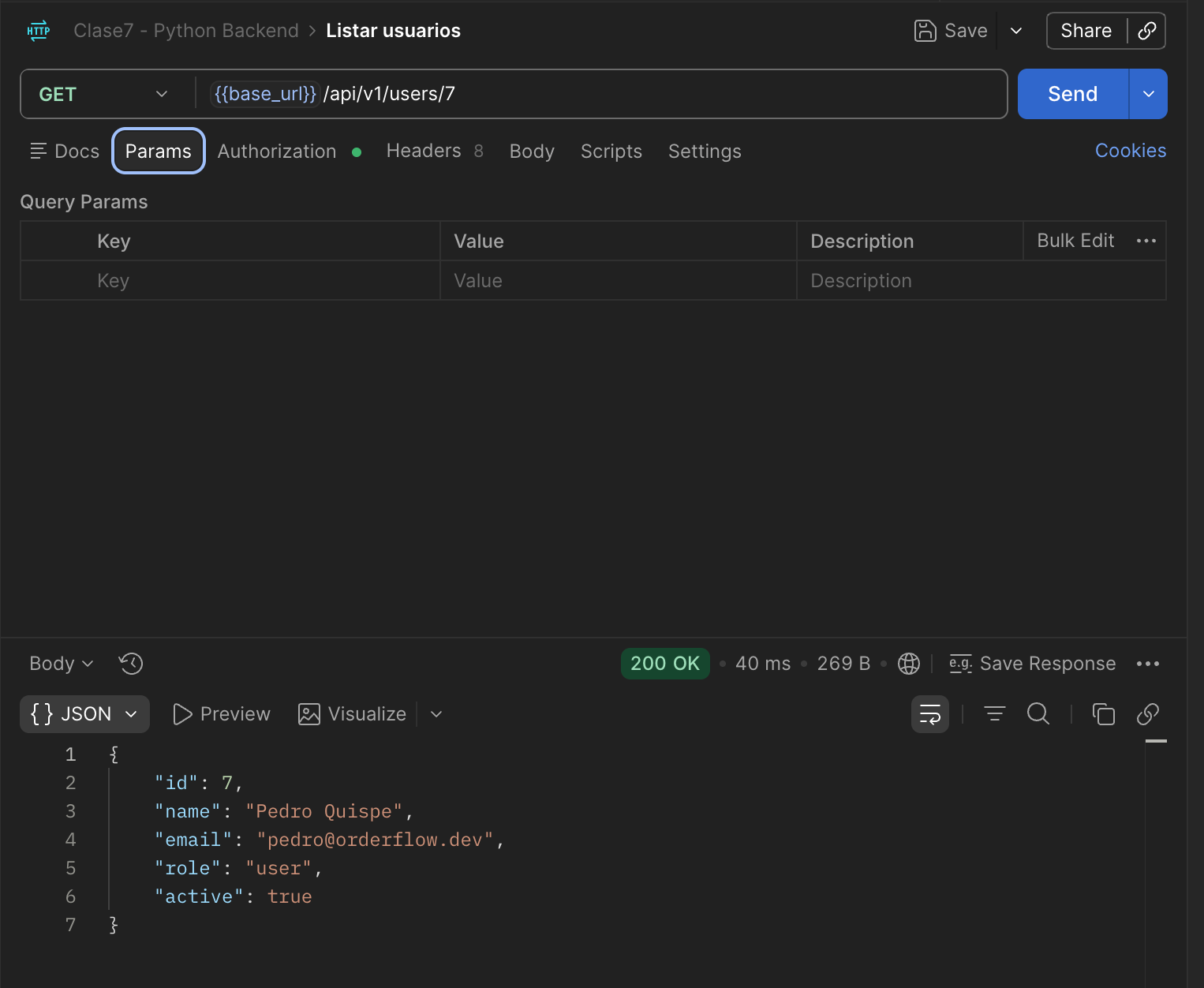Switch to the request Body tab
The width and height of the screenshot is (1204, 988).
point(532,151)
